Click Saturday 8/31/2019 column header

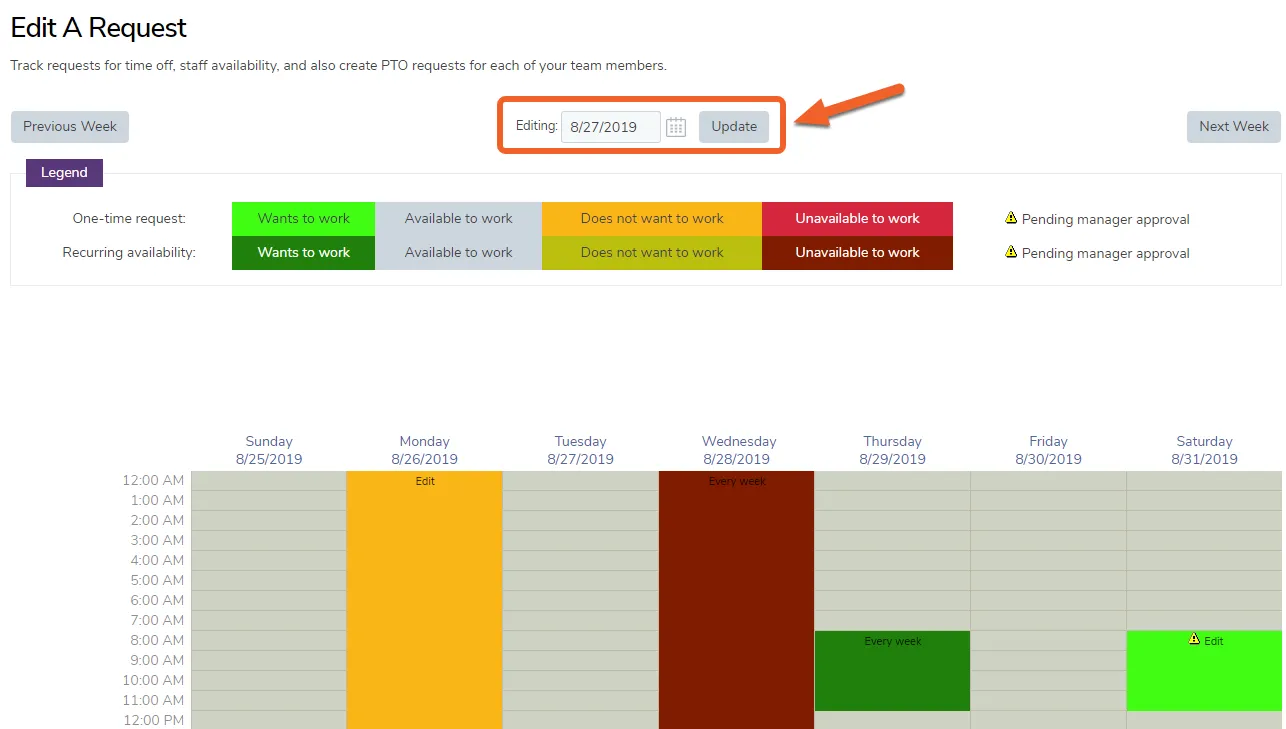1204,450
